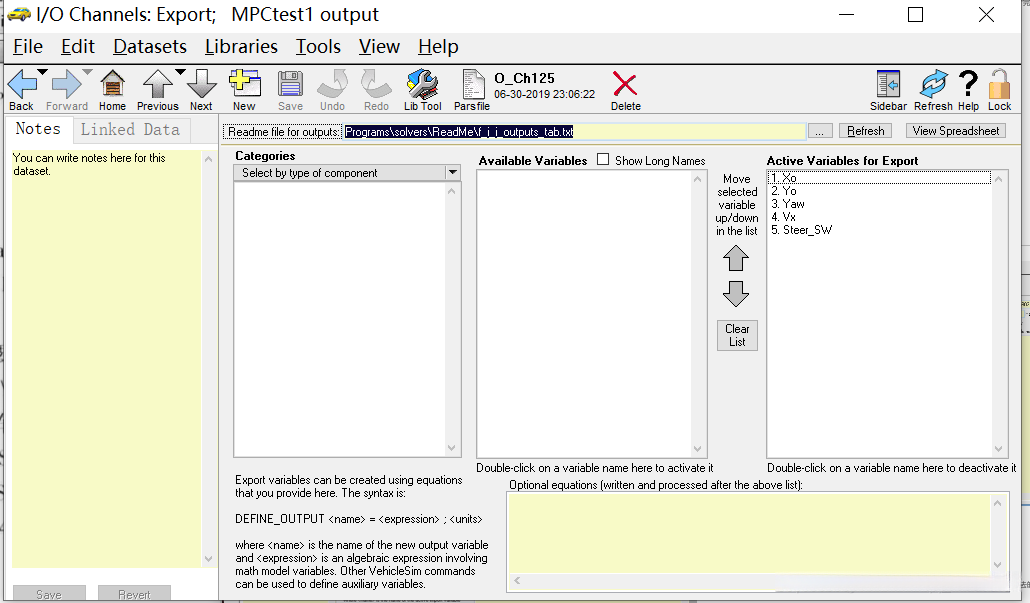
Task: Open the File menu
Action: click(28, 47)
